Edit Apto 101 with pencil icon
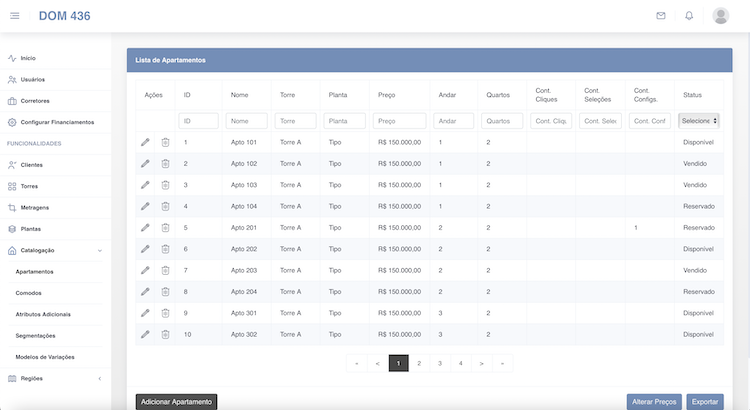The width and height of the screenshot is (750, 410). pos(145,142)
